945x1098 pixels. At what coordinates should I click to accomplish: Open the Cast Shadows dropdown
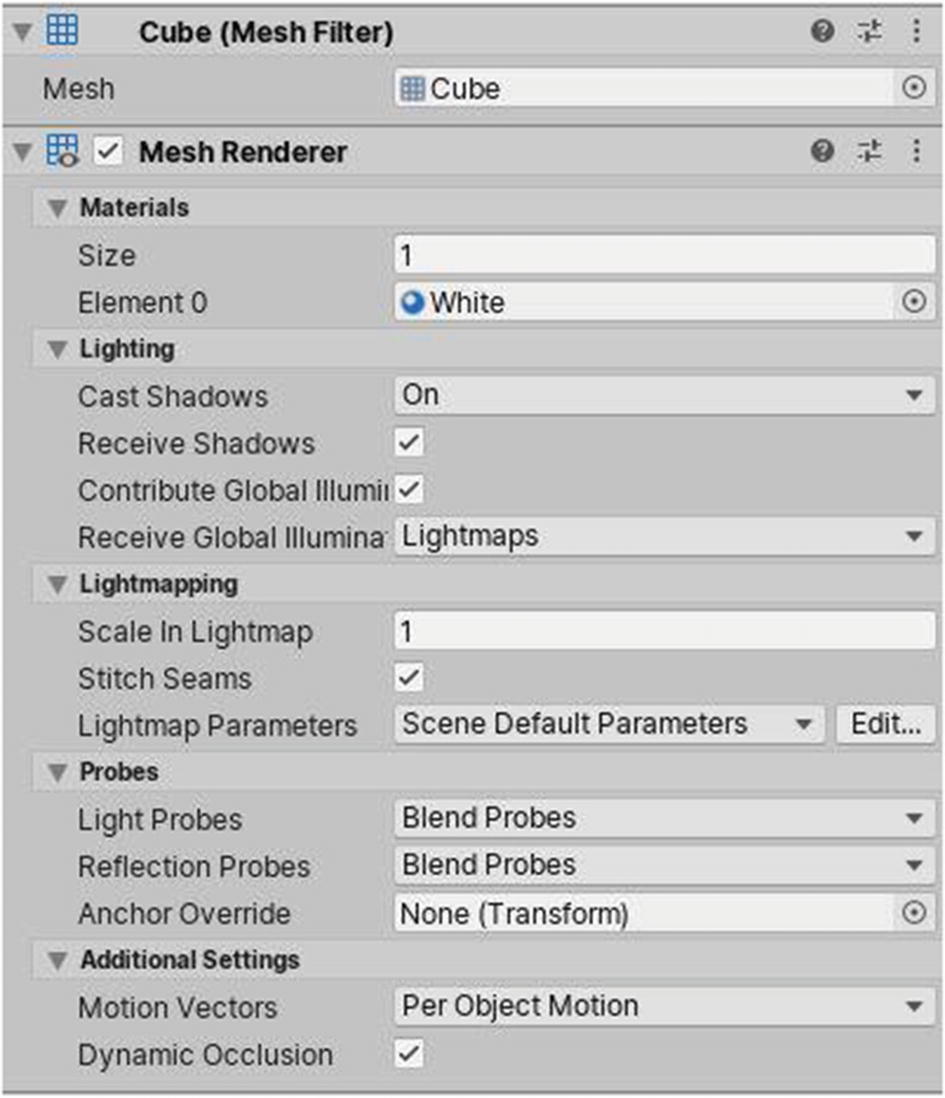click(660, 394)
